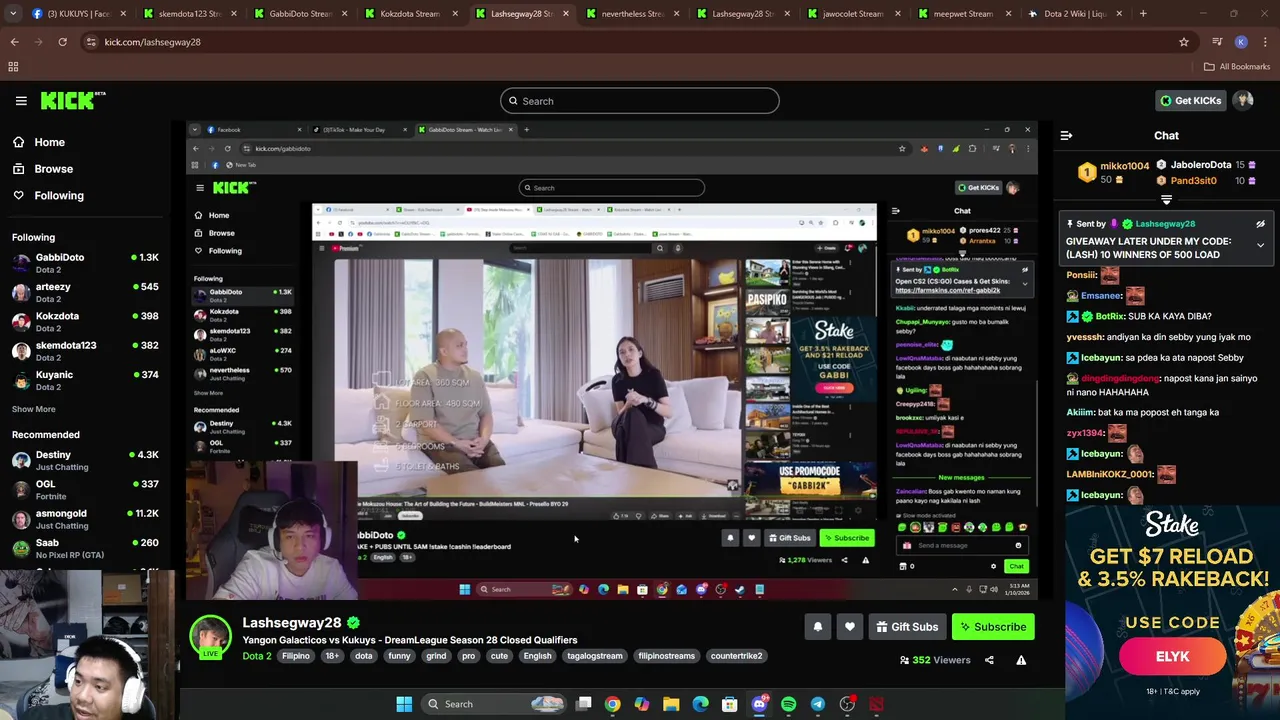
Task: Open Chrome three-dot menu
Action: coord(1265,42)
